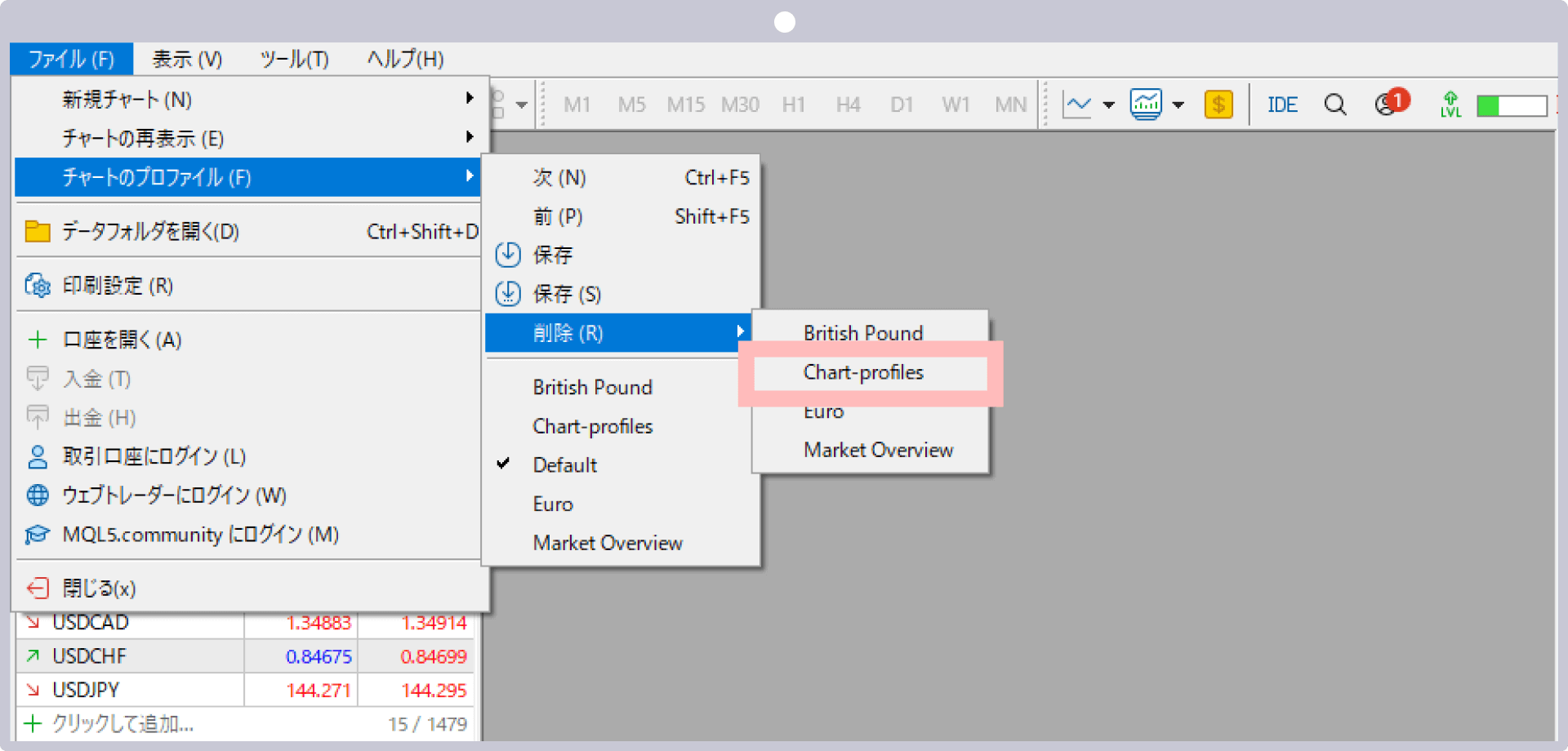This screenshot has width=1568, height=751.
Task: Click the user icon for 取引口座にログイン
Action: 38,456
